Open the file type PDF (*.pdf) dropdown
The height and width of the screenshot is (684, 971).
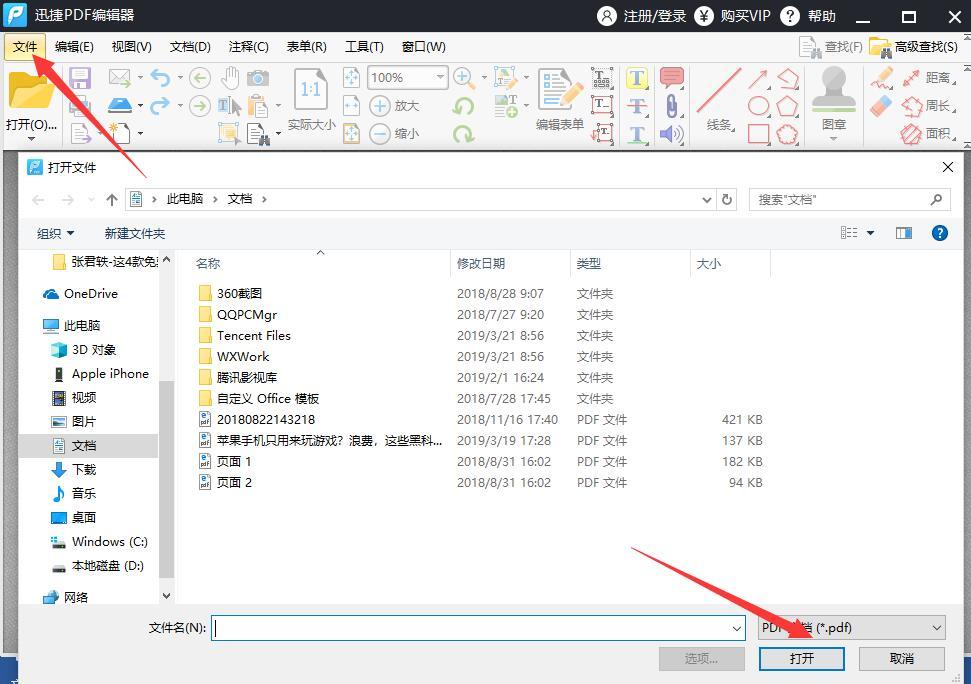(851, 628)
